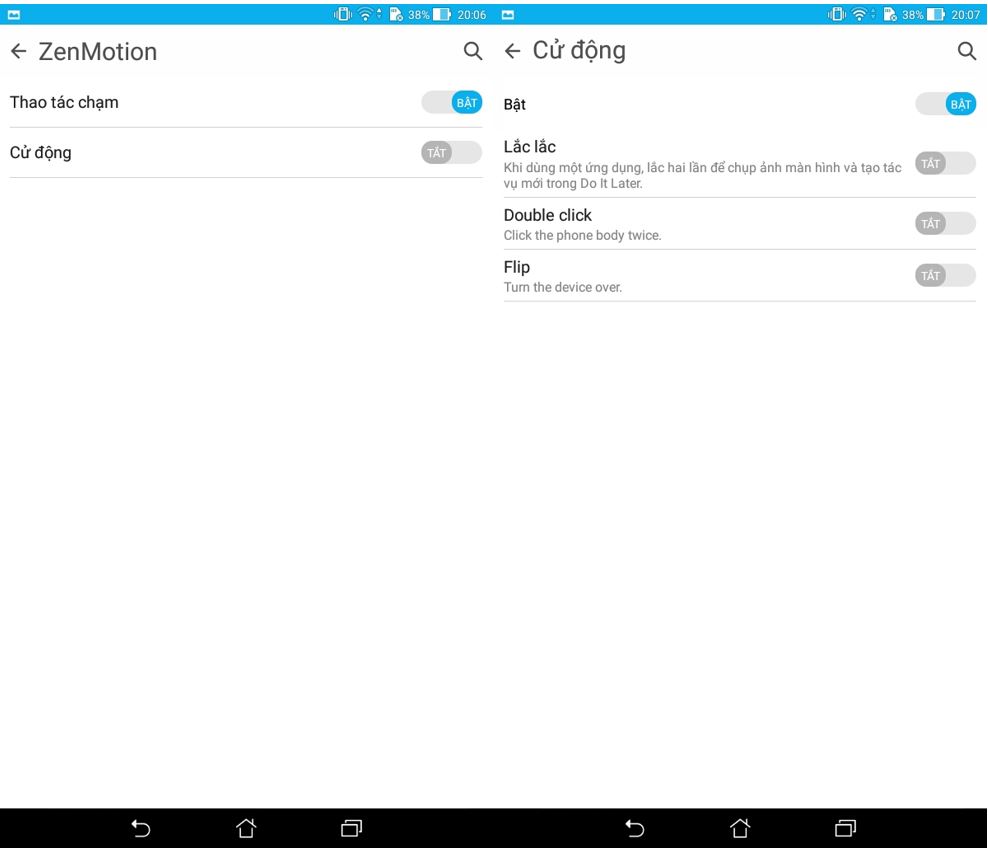Viewport: 988px width, 848px height.
Task: Turn off the Thao tác chạm switch
Action: coord(452,103)
